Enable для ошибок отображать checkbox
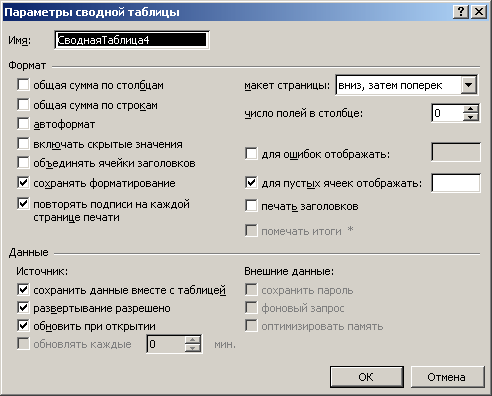 (x=251, y=154)
